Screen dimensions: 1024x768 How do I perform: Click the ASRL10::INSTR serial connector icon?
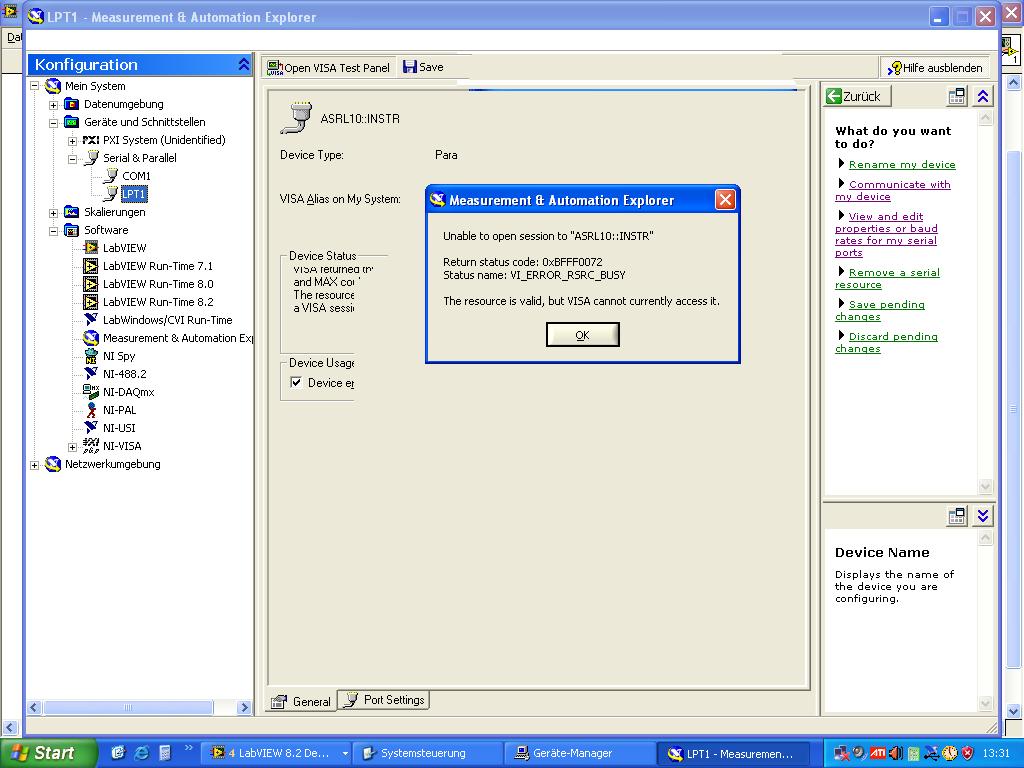coord(296,118)
